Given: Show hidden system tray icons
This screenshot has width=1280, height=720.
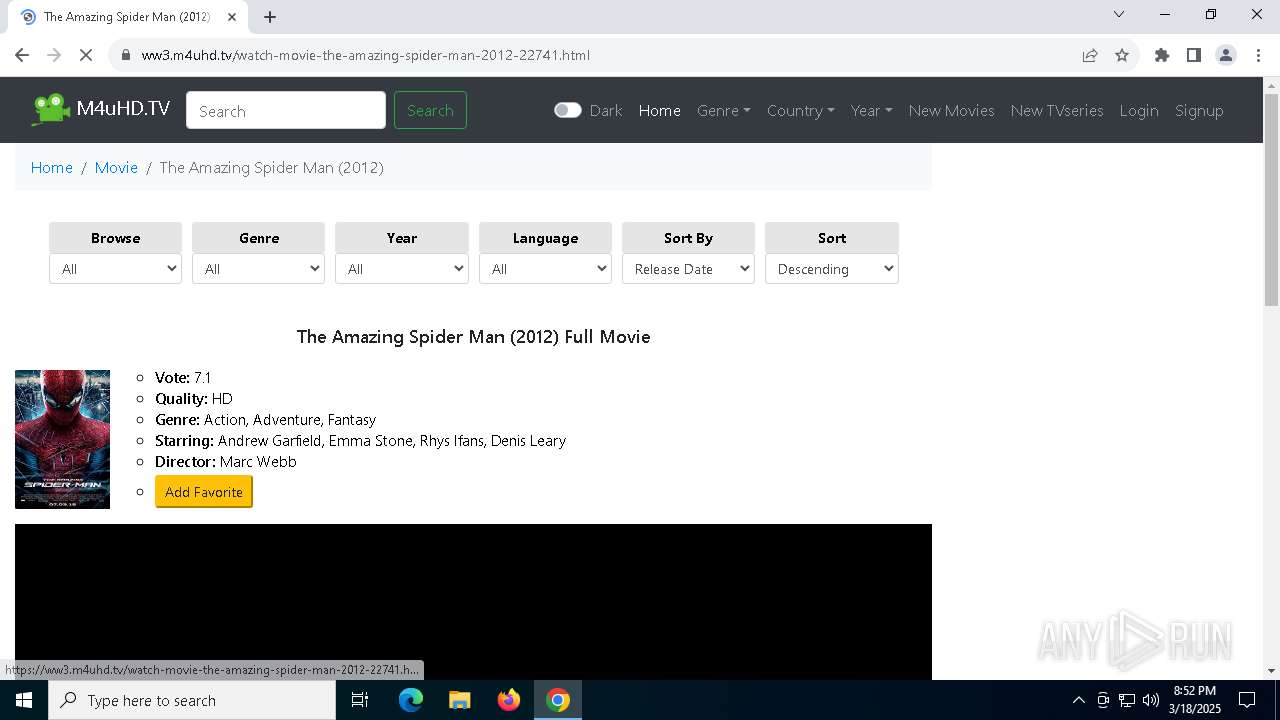Looking at the screenshot, I should (1078, 700).
